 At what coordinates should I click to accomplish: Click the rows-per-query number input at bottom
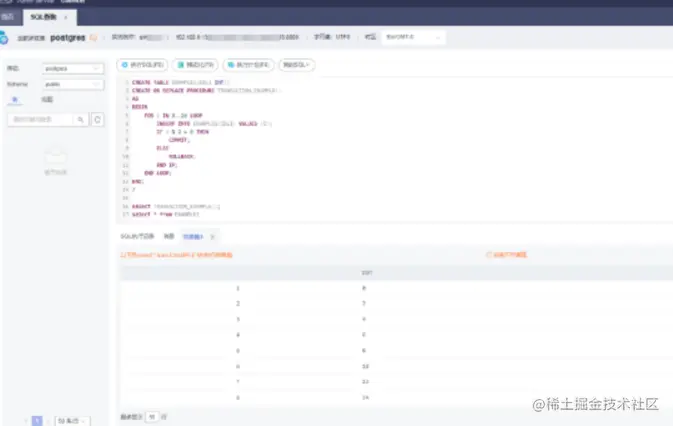click(x=152, y=417)
